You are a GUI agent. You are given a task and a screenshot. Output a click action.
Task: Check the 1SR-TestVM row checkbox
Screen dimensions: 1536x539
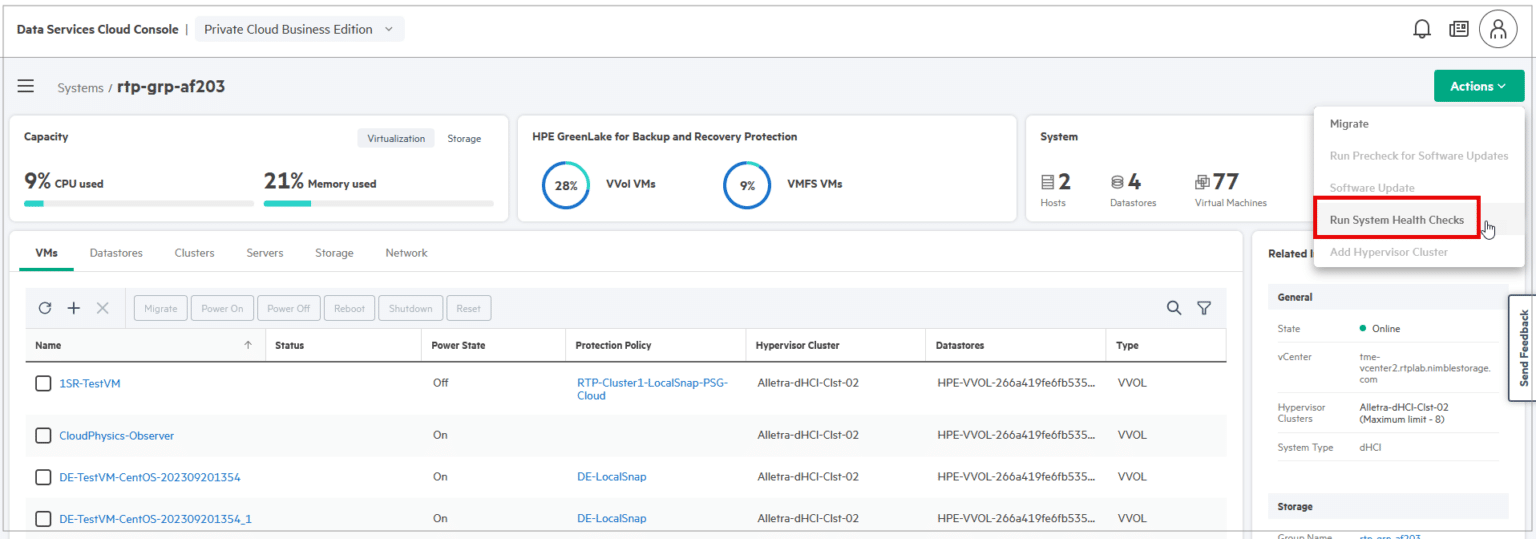(x=43, y=383)
